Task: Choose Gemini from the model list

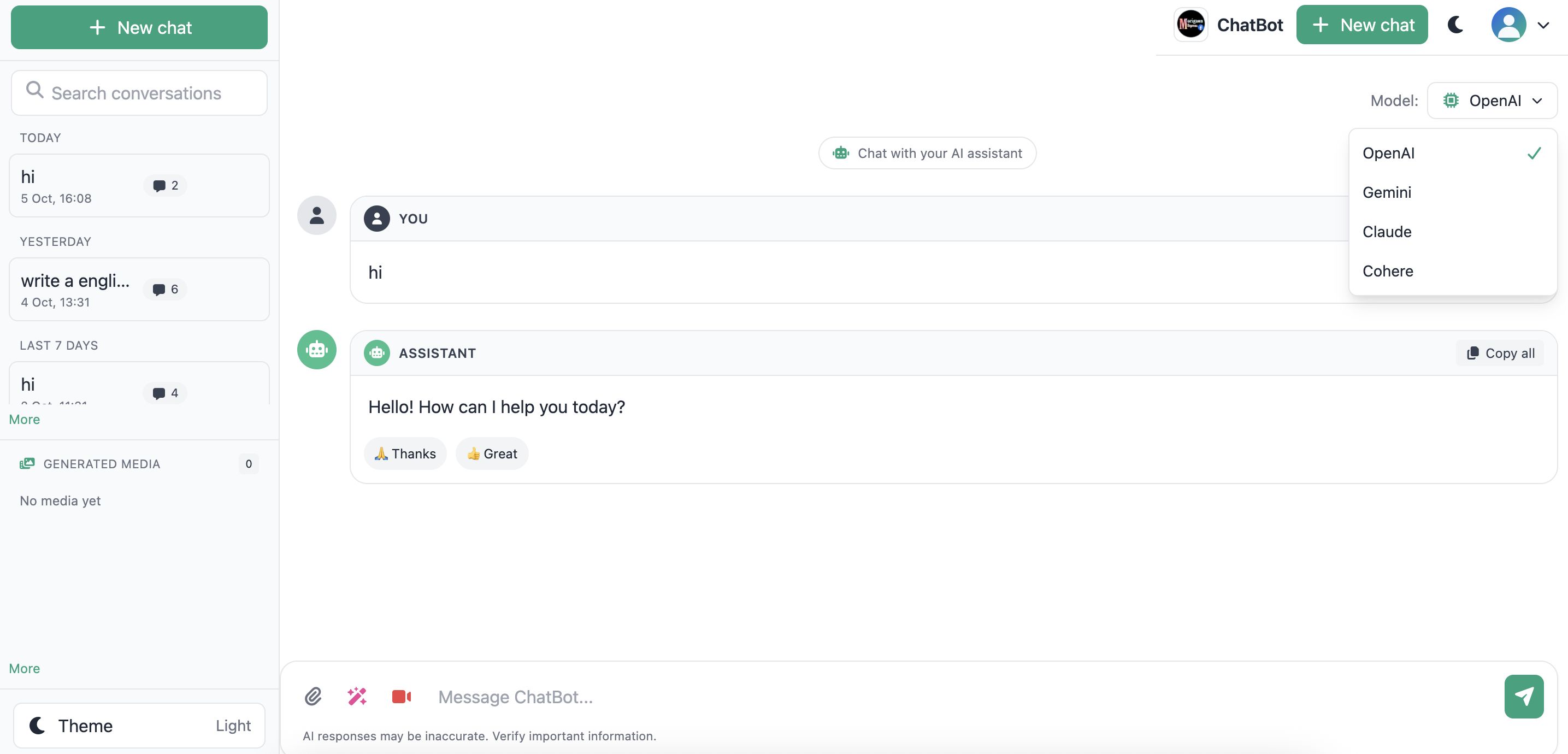Action: pyautogui.click(x=1387, y=192)
